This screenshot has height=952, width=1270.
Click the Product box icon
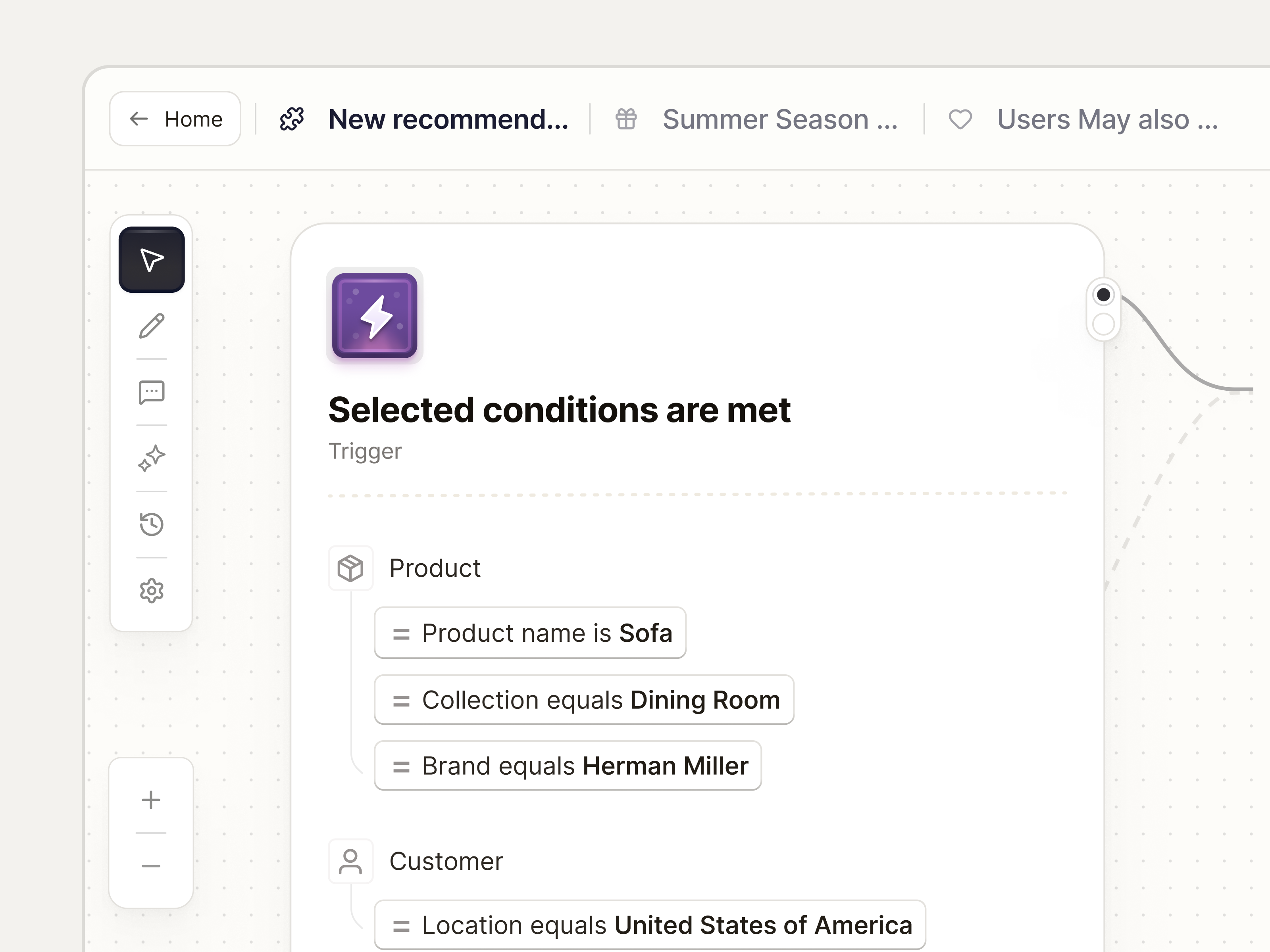[351, 568]
